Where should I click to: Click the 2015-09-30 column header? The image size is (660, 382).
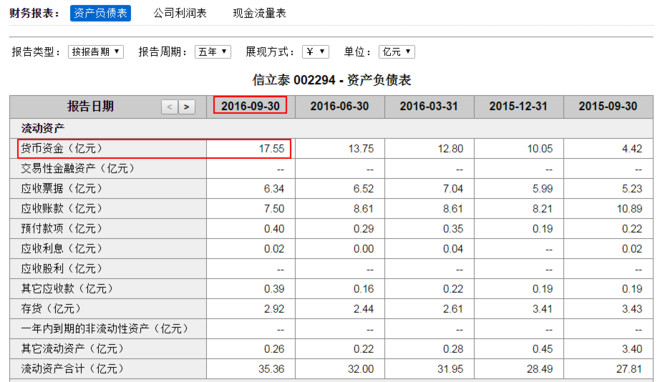608,106
